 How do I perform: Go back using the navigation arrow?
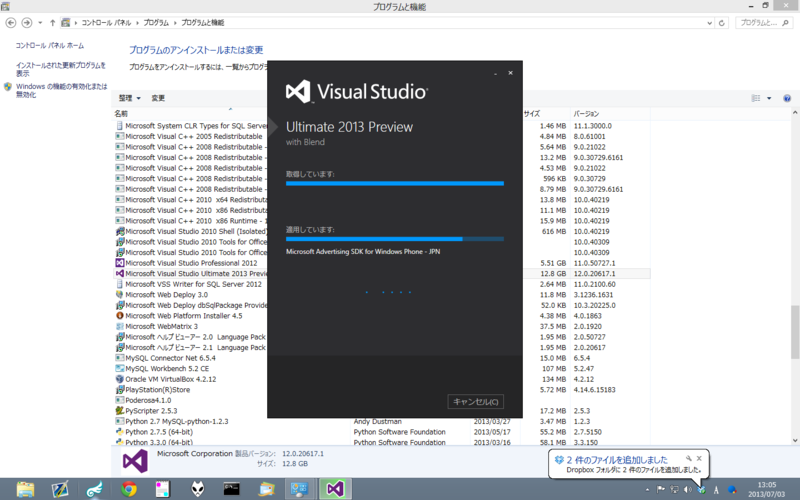pos(11,22)
